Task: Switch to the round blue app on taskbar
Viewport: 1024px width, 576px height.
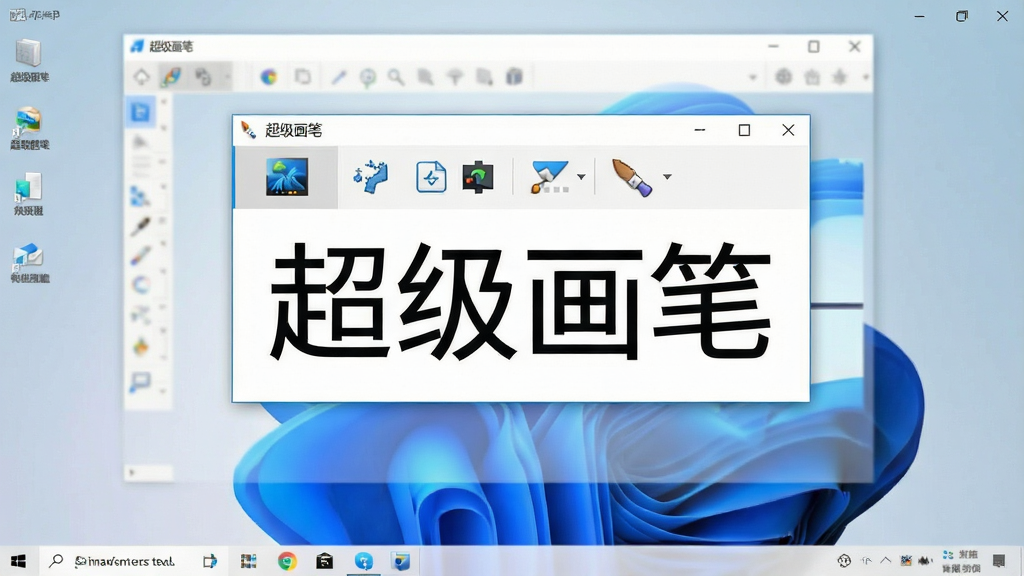Action: [364, 561]
